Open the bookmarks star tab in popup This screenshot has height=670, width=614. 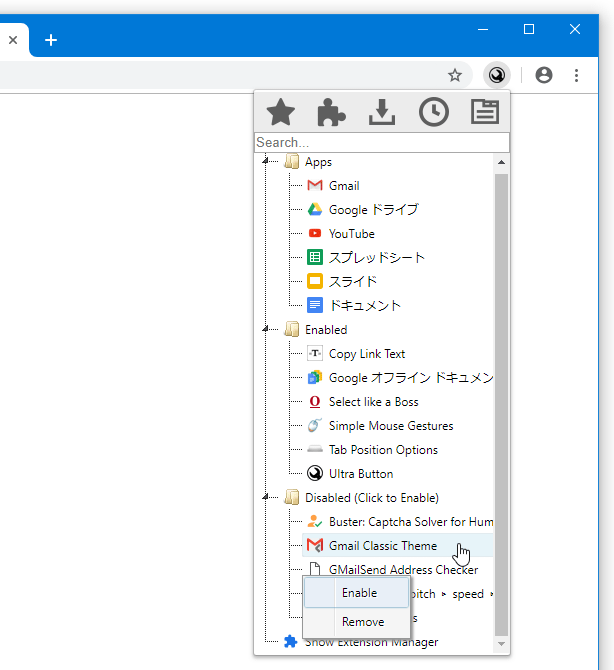pos(281,112)
